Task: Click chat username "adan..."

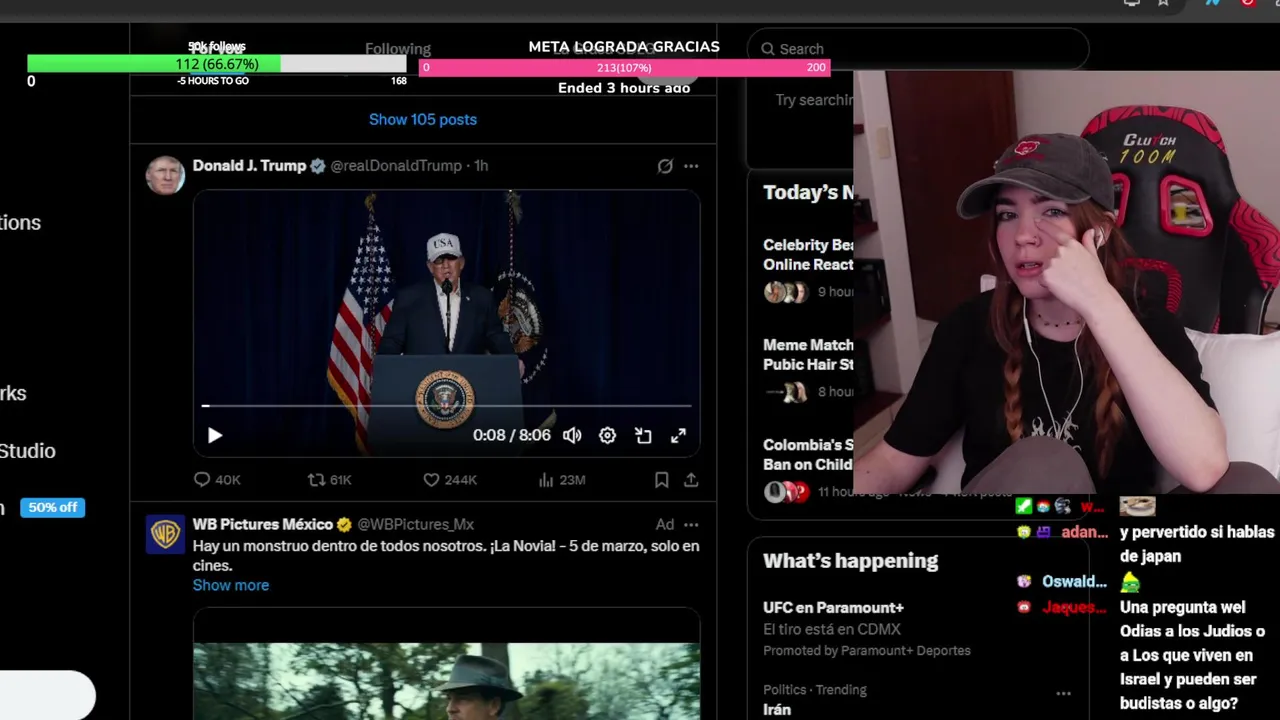Action: (x=1085, y=532)
